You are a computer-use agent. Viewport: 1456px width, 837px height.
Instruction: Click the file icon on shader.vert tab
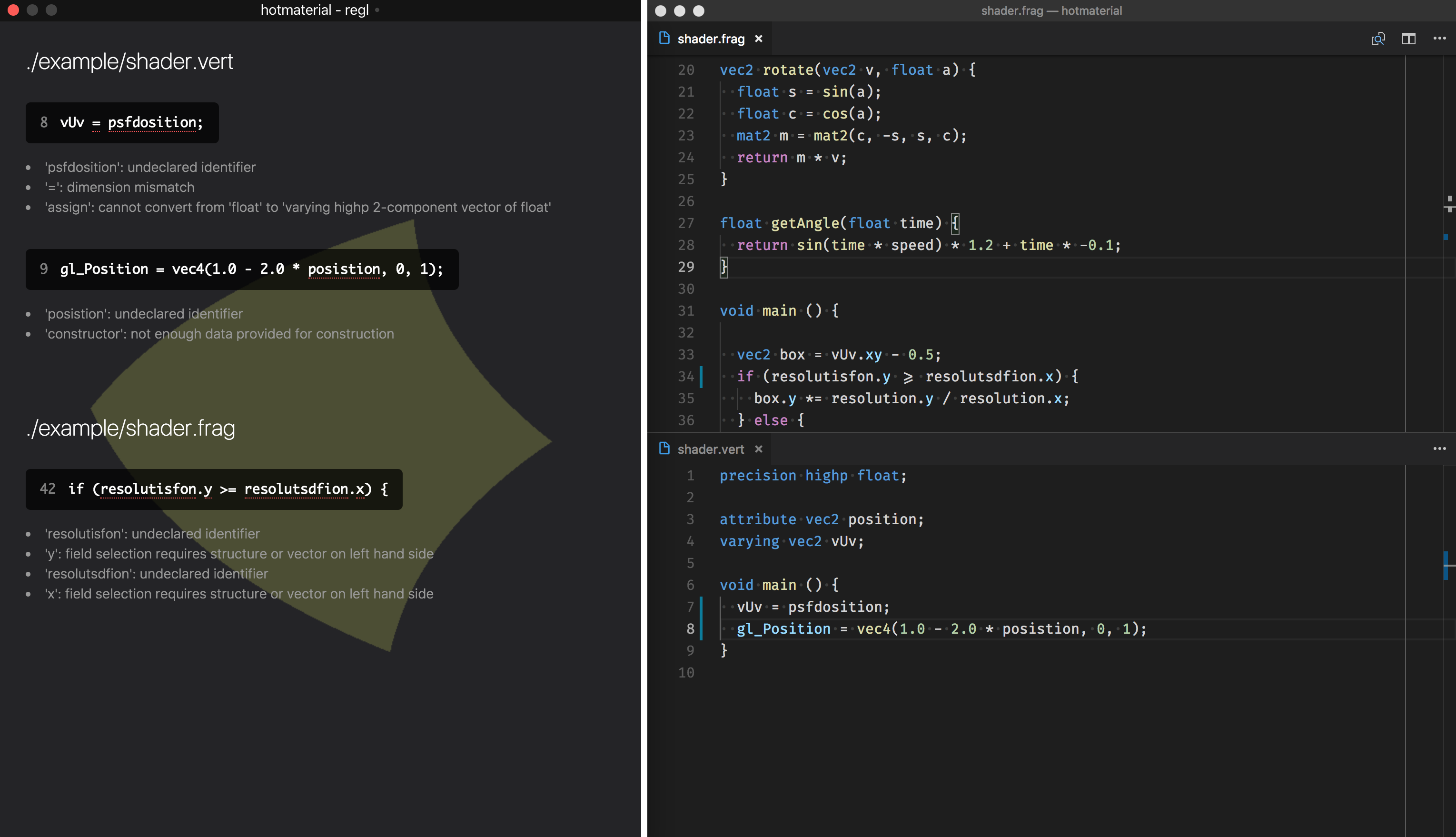(664, 448)
